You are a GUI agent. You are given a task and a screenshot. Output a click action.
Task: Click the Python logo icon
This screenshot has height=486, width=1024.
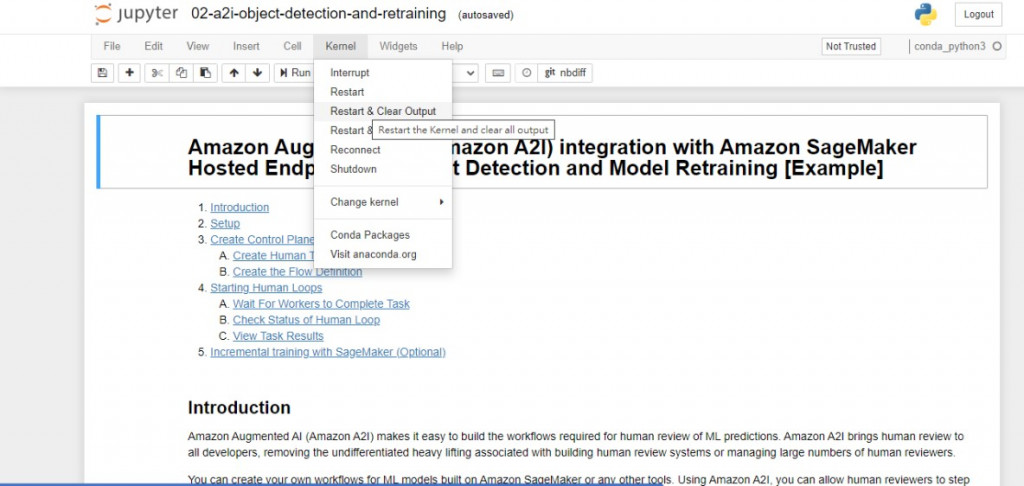(925, 14)
